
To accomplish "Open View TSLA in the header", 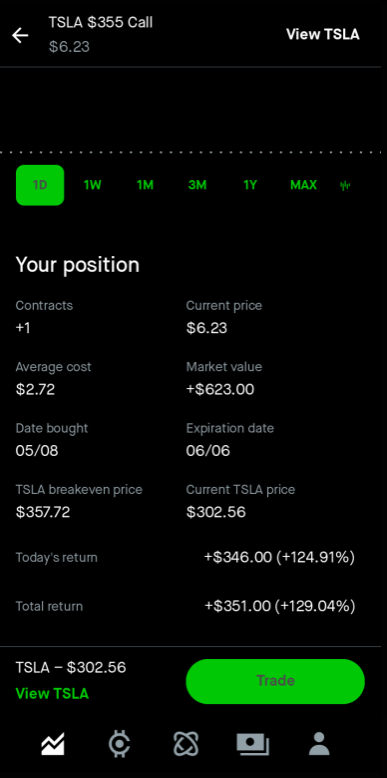I will pyautogui.click(x=323, y=34).
